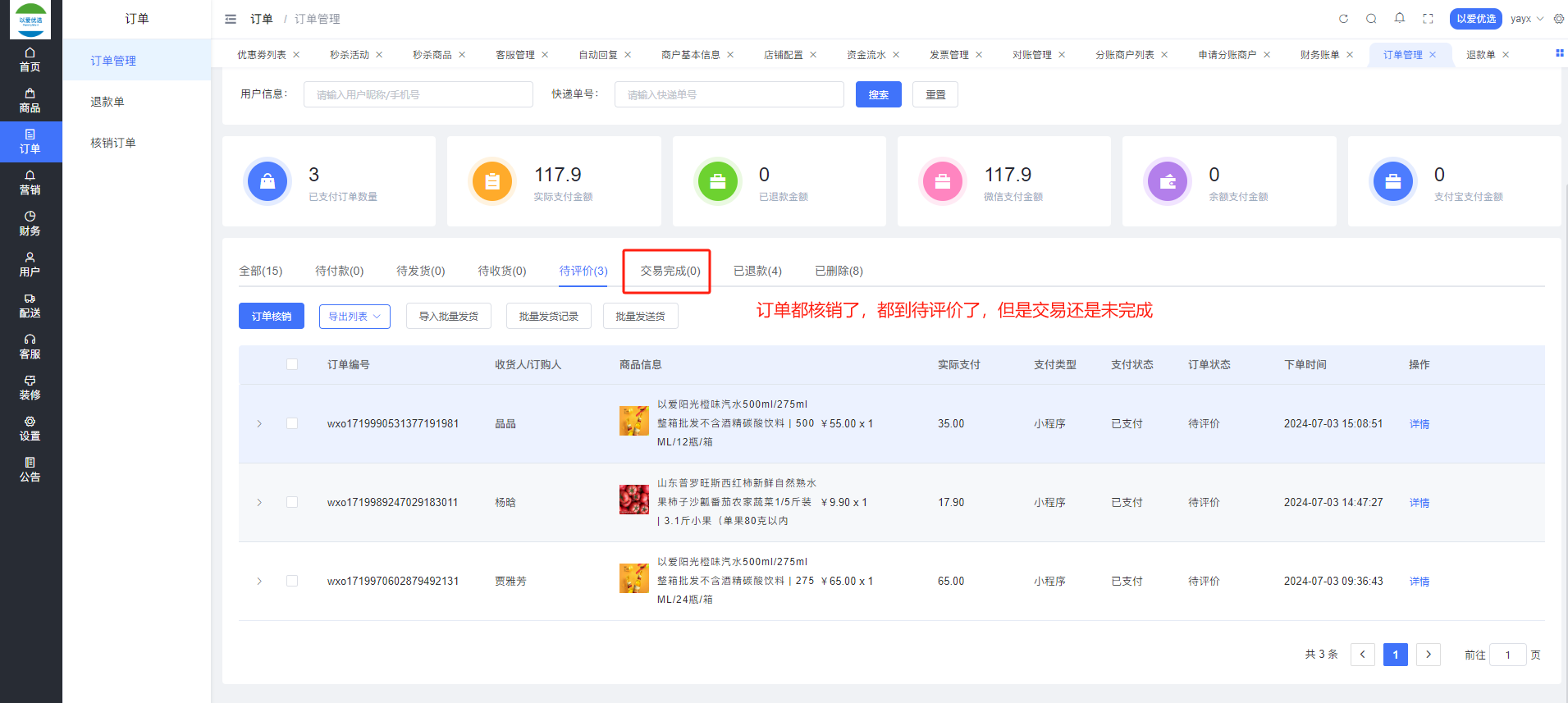
Task: Open 公告 section in sidebar
Action: click(30, 470)
